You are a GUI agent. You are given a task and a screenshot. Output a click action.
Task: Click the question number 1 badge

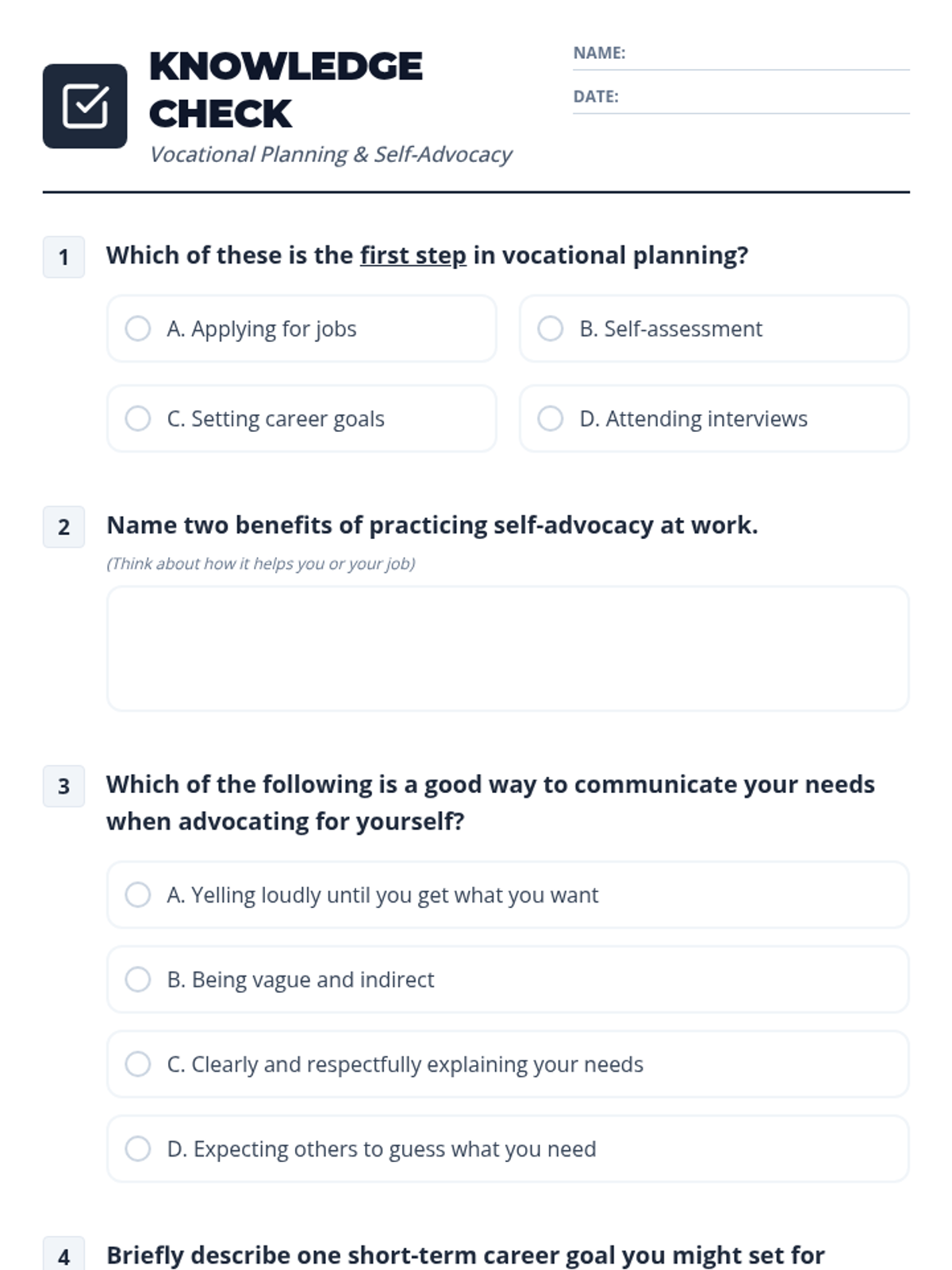[63, 257]
